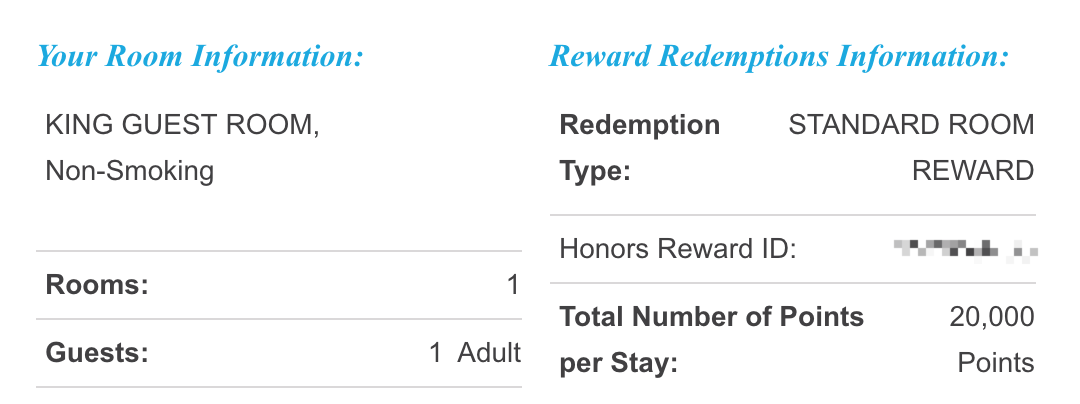This screenshot has width=1080, height=404.
Task: Select the "KING GUEST ROOM," text
Action: tap(182, 126)
